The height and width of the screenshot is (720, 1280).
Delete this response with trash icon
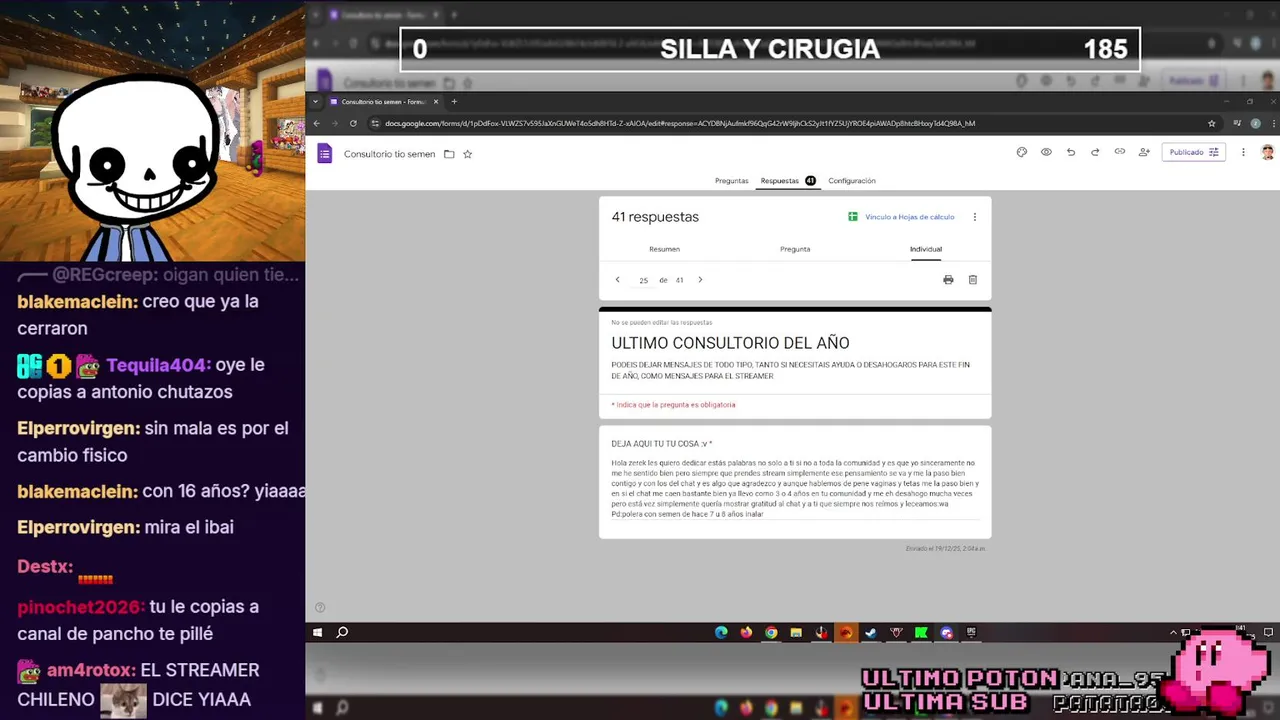(x=972, y=280)
